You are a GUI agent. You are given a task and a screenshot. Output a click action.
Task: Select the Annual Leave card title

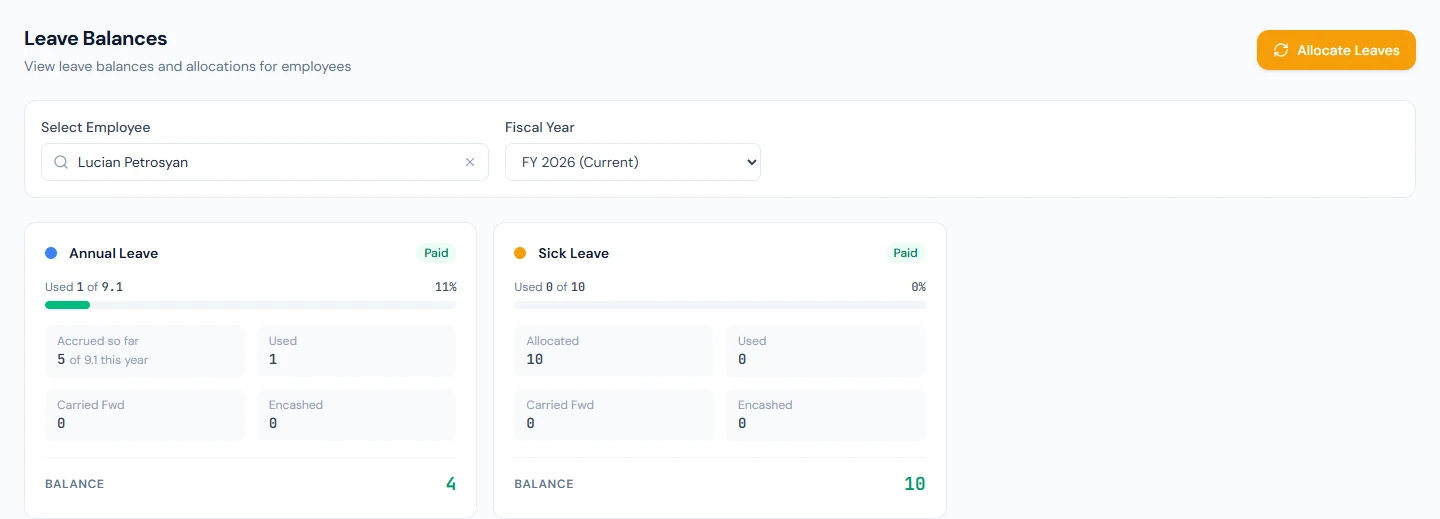pyautogui.click(x=113, y=253)
